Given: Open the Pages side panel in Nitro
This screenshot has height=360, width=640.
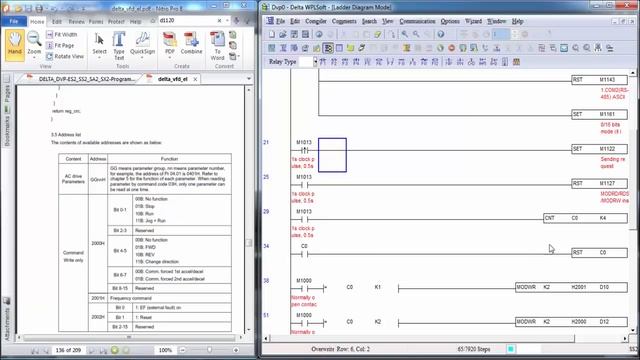Looking at the screenshot, I should 7,96.
